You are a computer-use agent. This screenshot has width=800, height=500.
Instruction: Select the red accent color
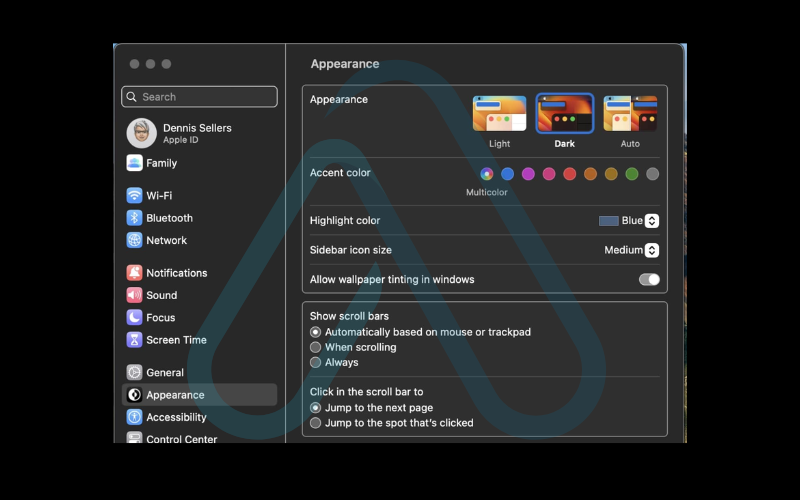point(569,174)
